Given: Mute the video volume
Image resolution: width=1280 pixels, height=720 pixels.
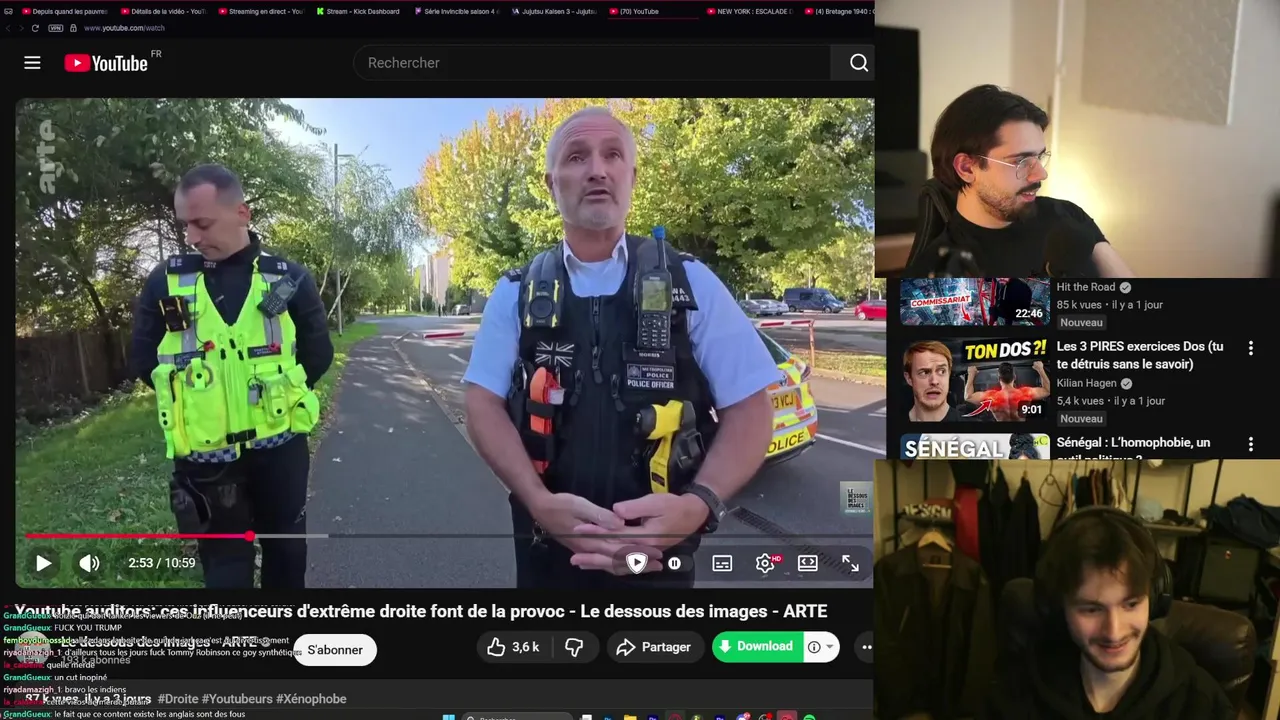Looking at the screenshot, I should point(89,563).
